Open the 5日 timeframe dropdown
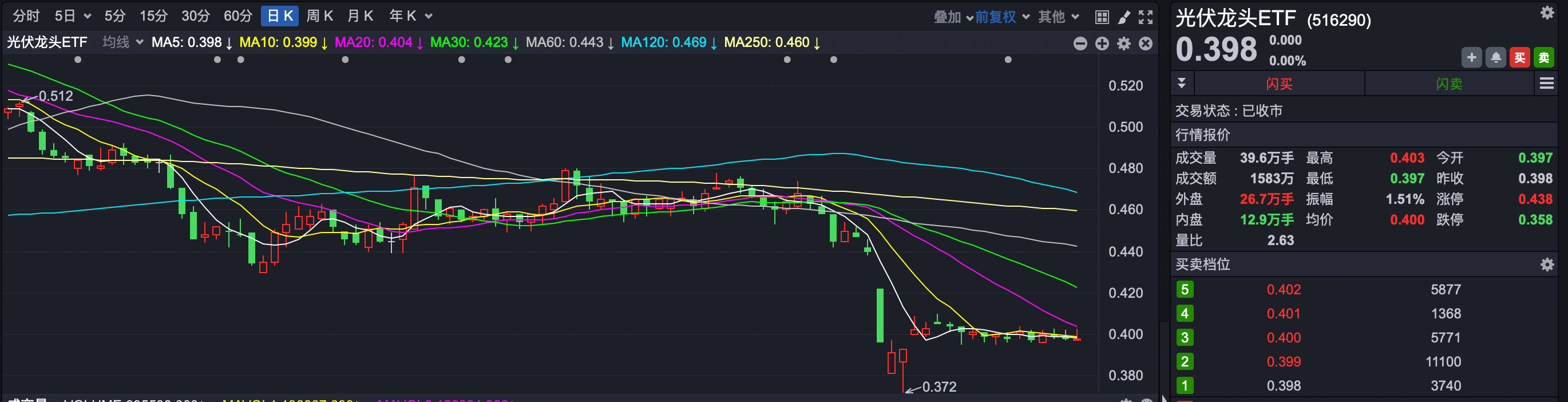 73,16
